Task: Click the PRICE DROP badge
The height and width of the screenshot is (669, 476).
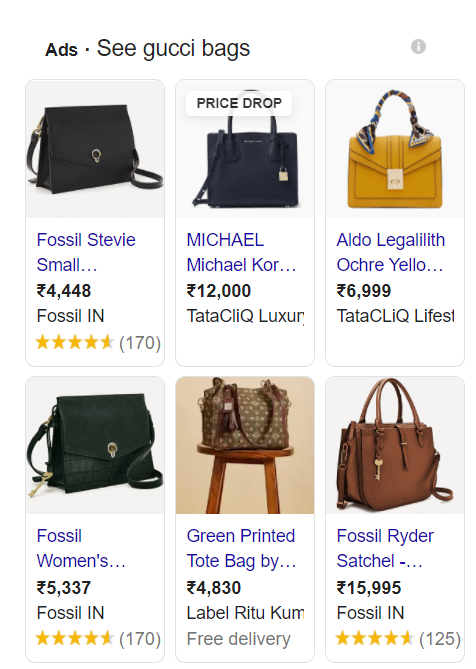Action: coord(239,103)
